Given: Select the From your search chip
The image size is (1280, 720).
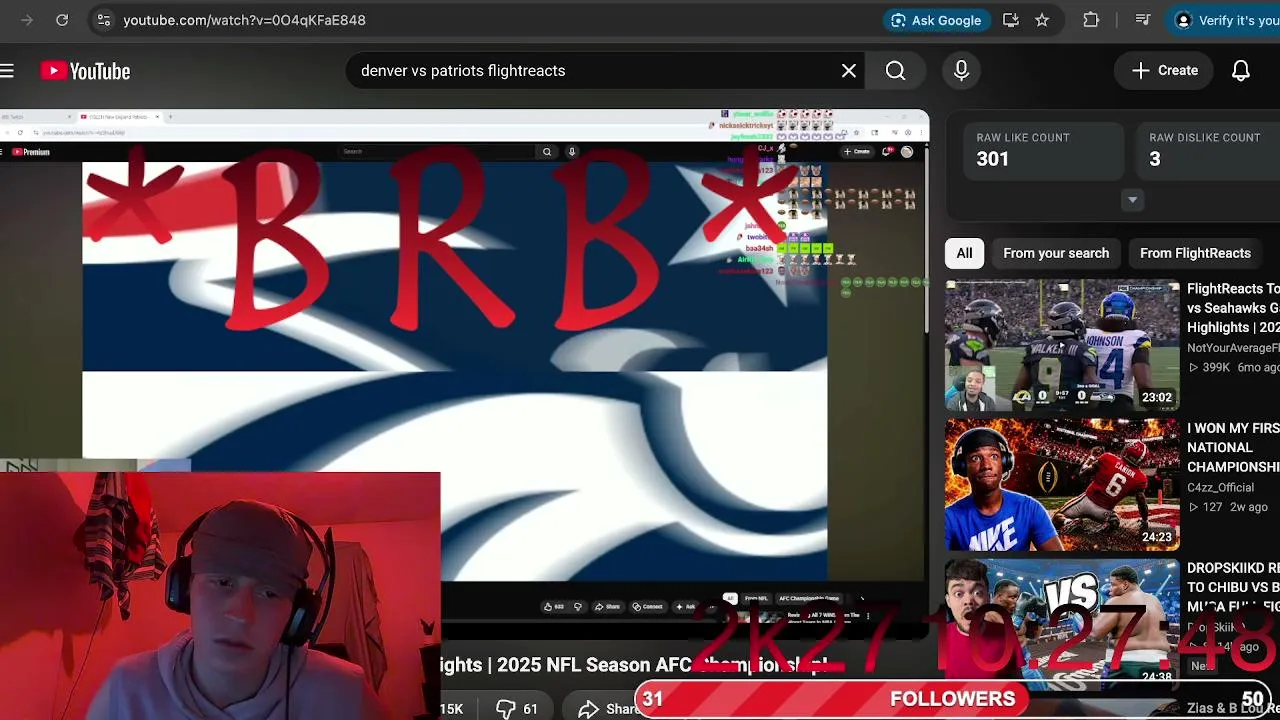Looking at the screenshot, I should pos(1056,253).
